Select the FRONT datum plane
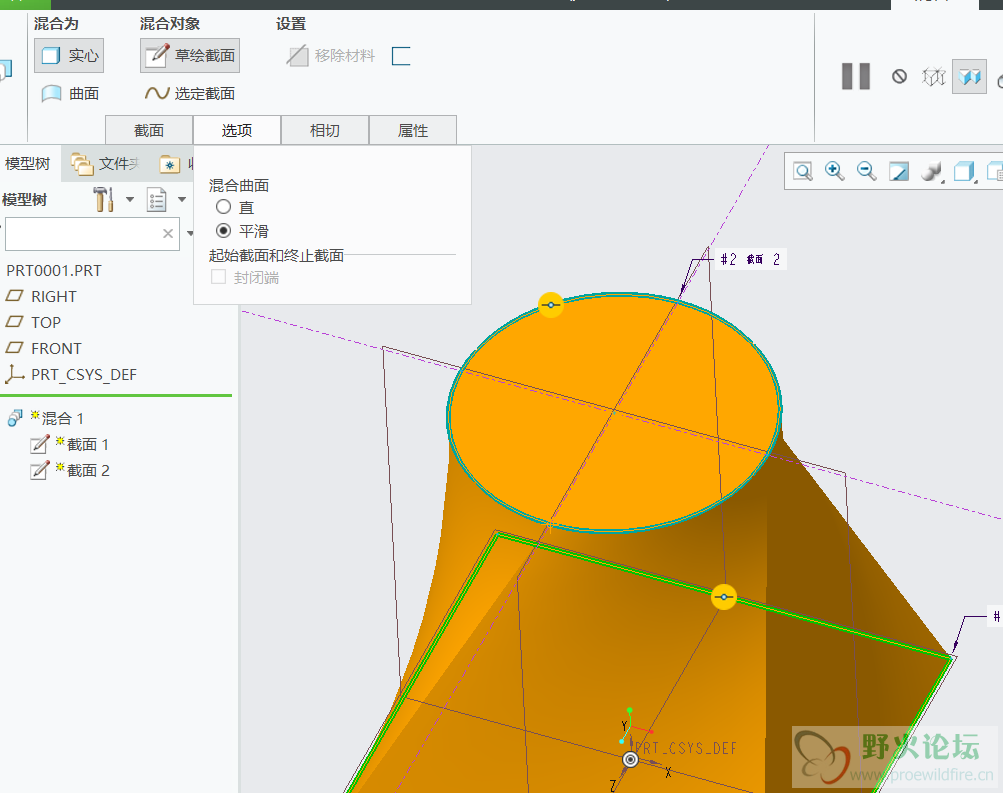This screenshot has height=793, width=1003. (56, 349)
